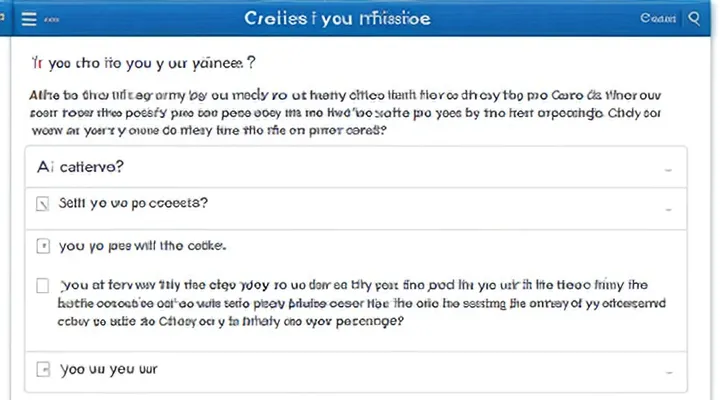Screen dimensions: 720x400
Task: Click the "you yo pes will the cetike." label
Action: click(x=143, y=244)
